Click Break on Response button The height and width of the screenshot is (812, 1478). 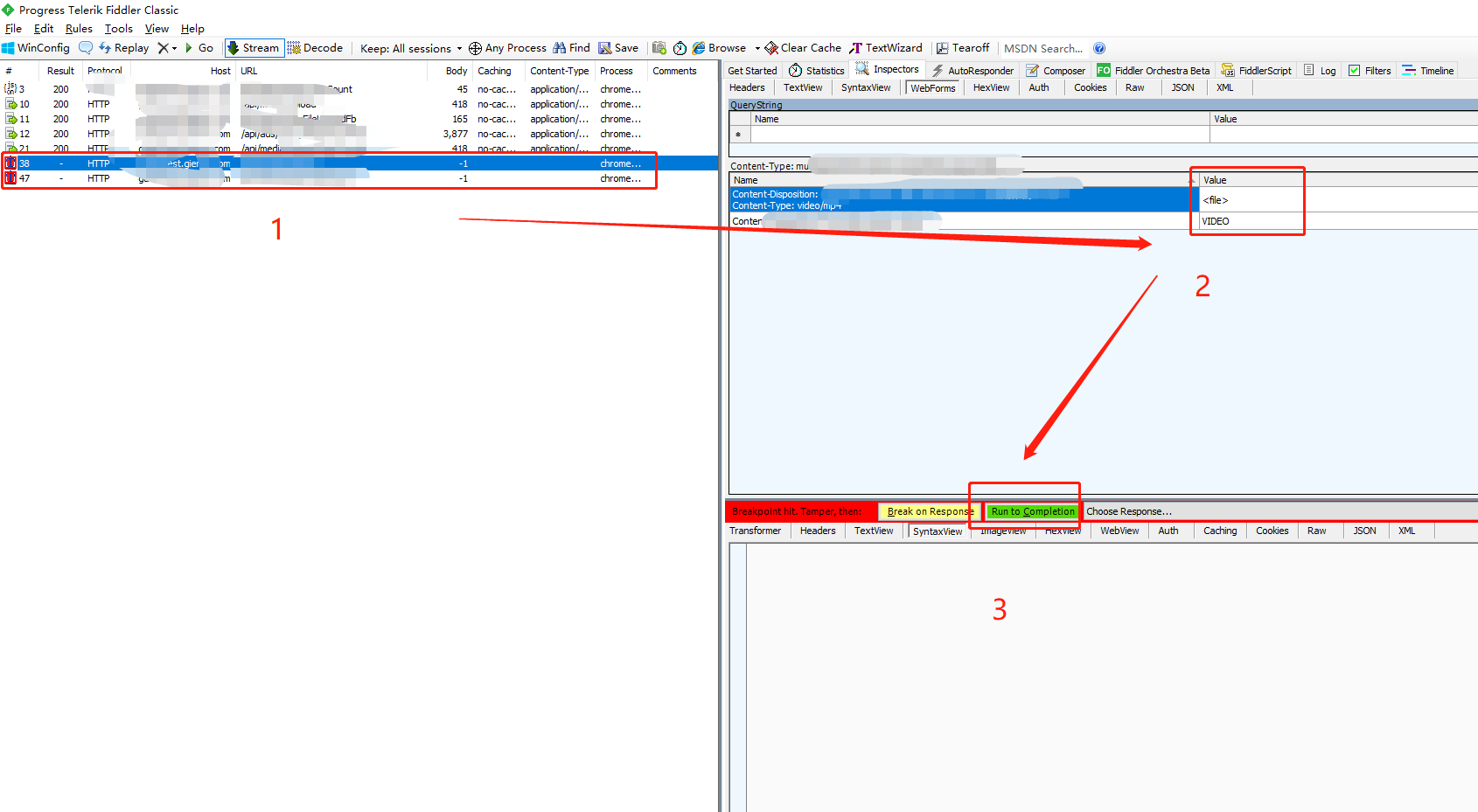click(x=930, y=511)
